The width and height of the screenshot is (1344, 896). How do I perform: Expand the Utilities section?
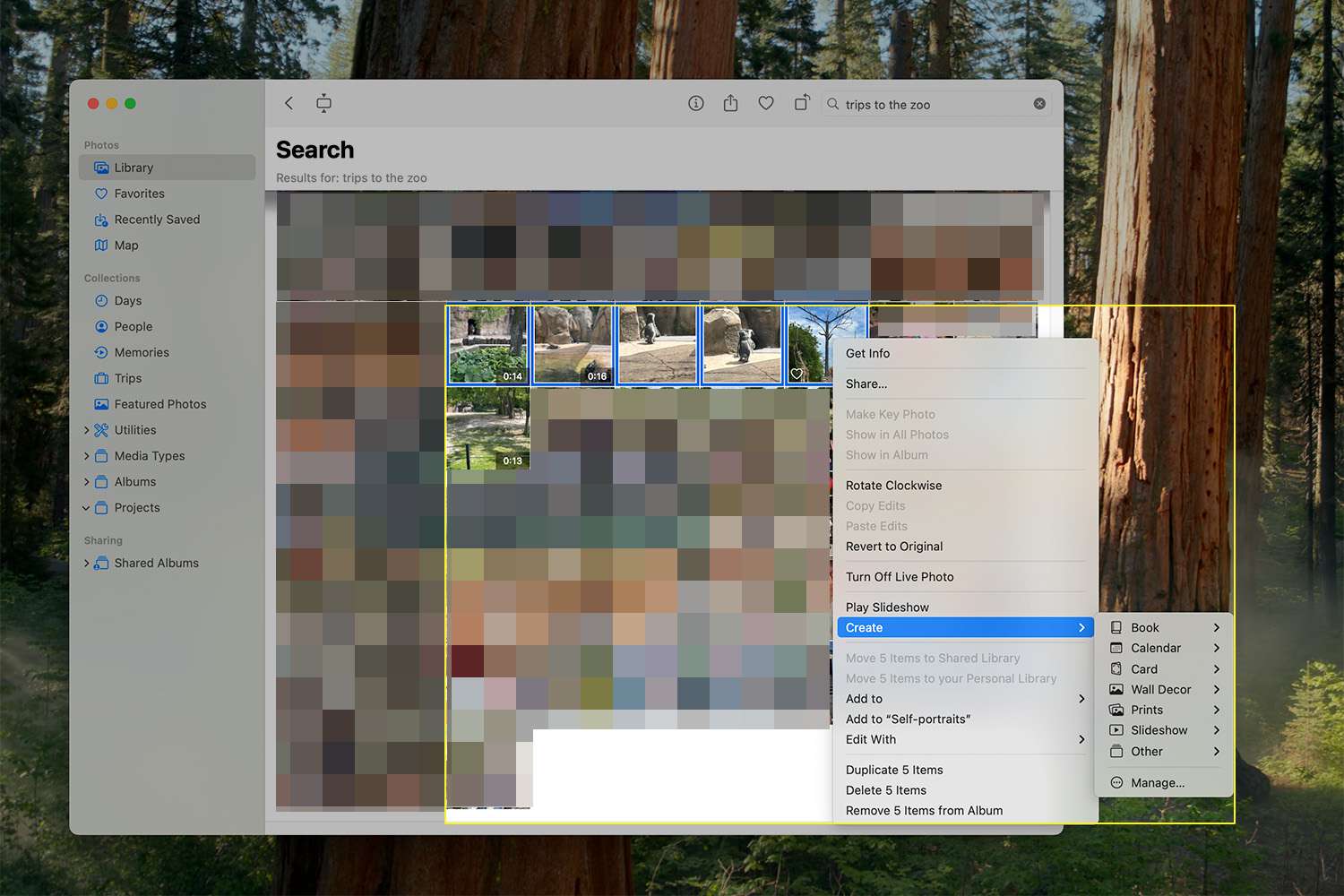(87, 431)
